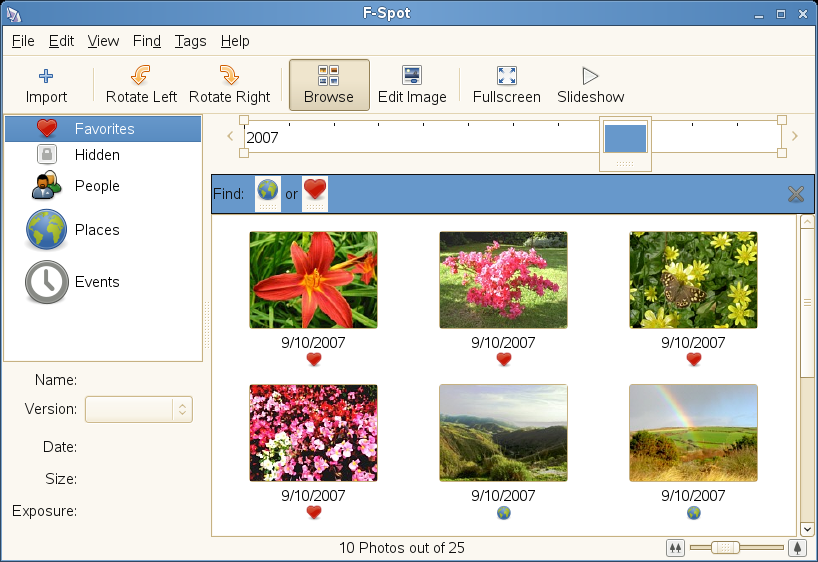818x562 pixels.
Task: Click the F-Spot window menu icon
Action: click(x=14, y=14)
